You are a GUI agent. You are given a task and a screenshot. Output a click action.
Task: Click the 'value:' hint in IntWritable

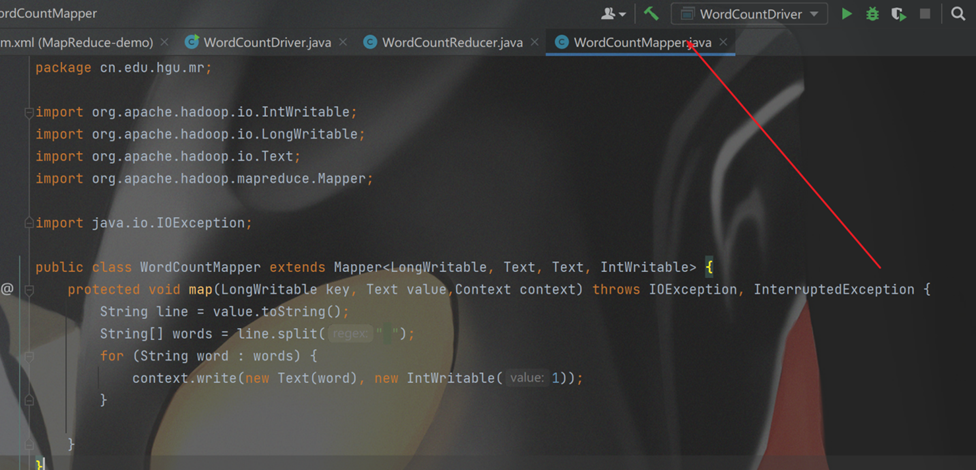(527, 378)
